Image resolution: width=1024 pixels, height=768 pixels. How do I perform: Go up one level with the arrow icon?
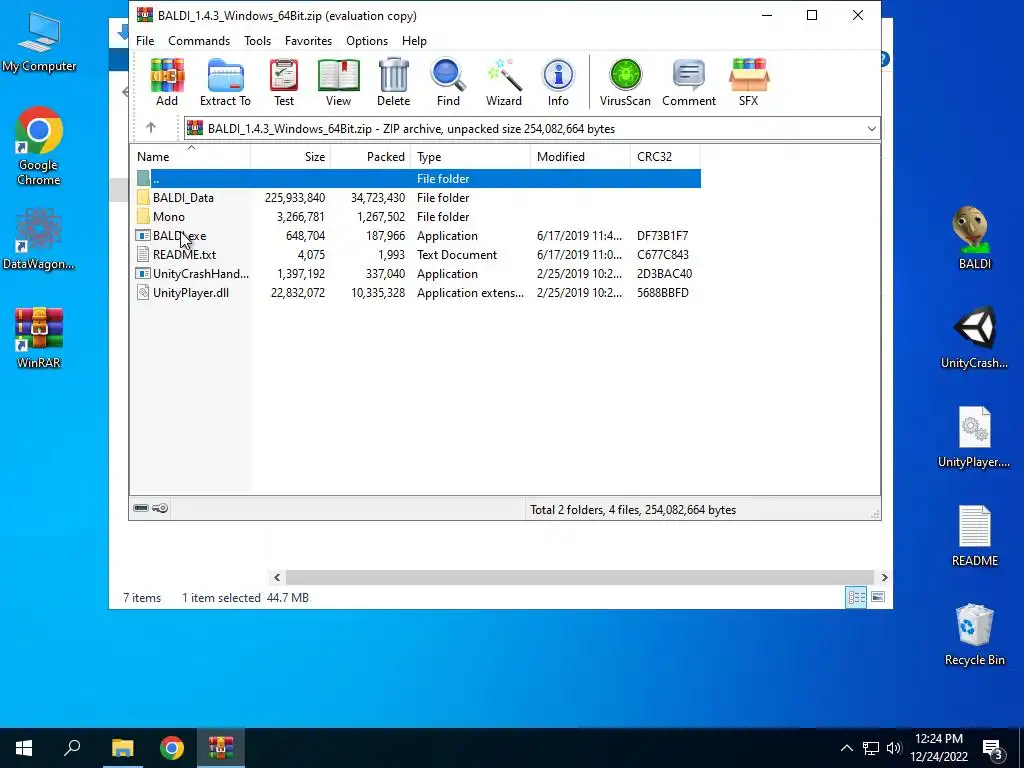click(x=151, y=127)
